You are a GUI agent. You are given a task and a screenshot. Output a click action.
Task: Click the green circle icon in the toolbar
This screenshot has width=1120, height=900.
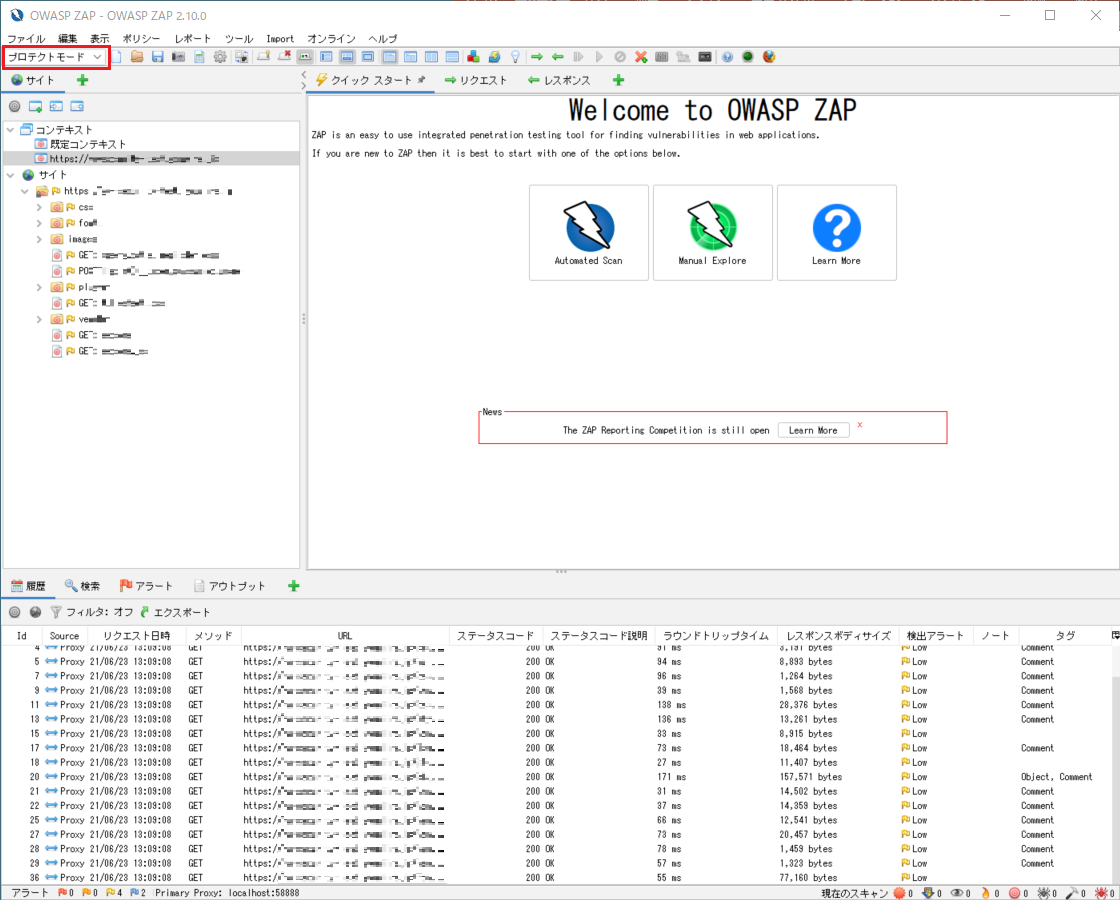pos(748,57)
